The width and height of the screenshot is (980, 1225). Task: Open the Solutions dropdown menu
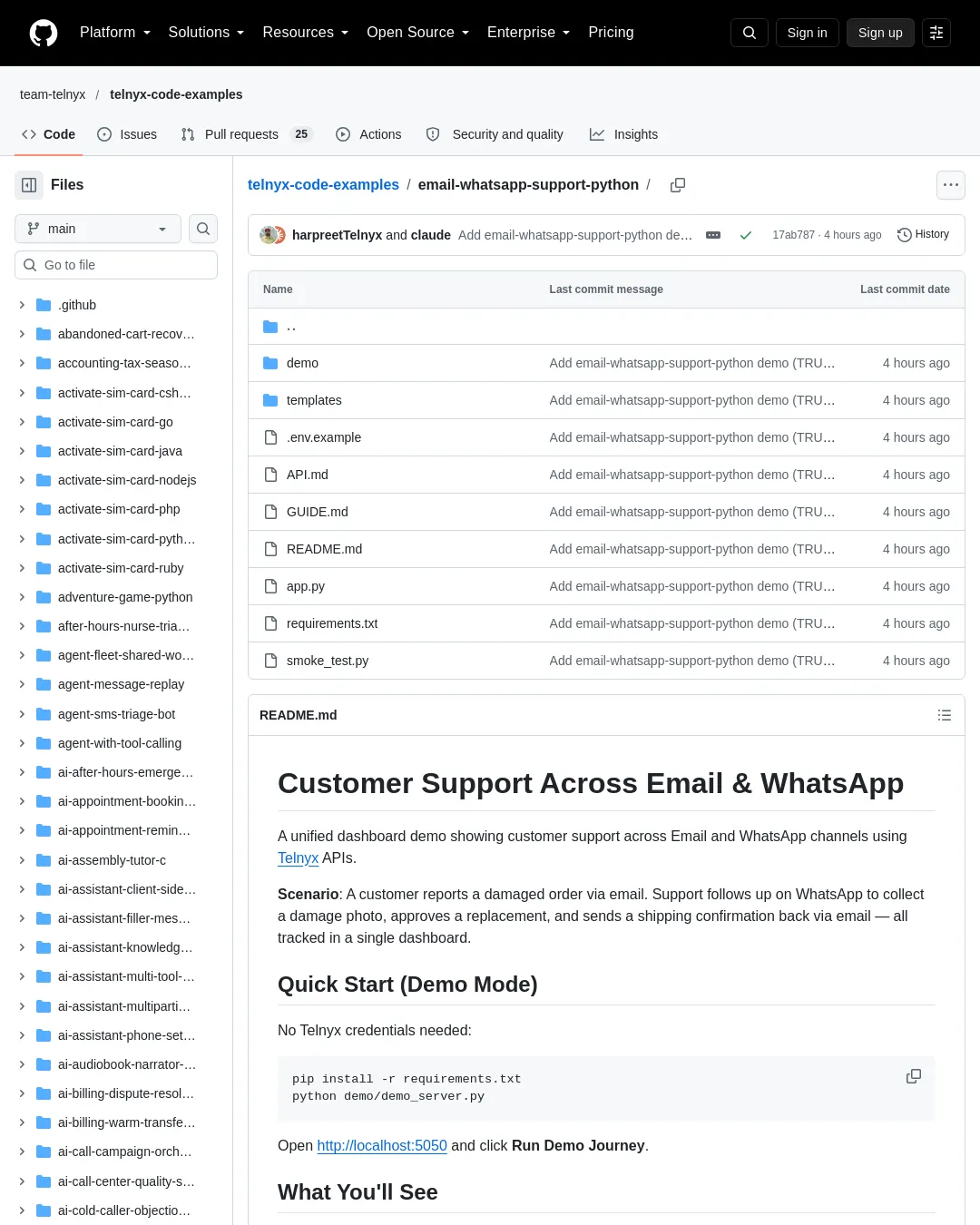206,33
